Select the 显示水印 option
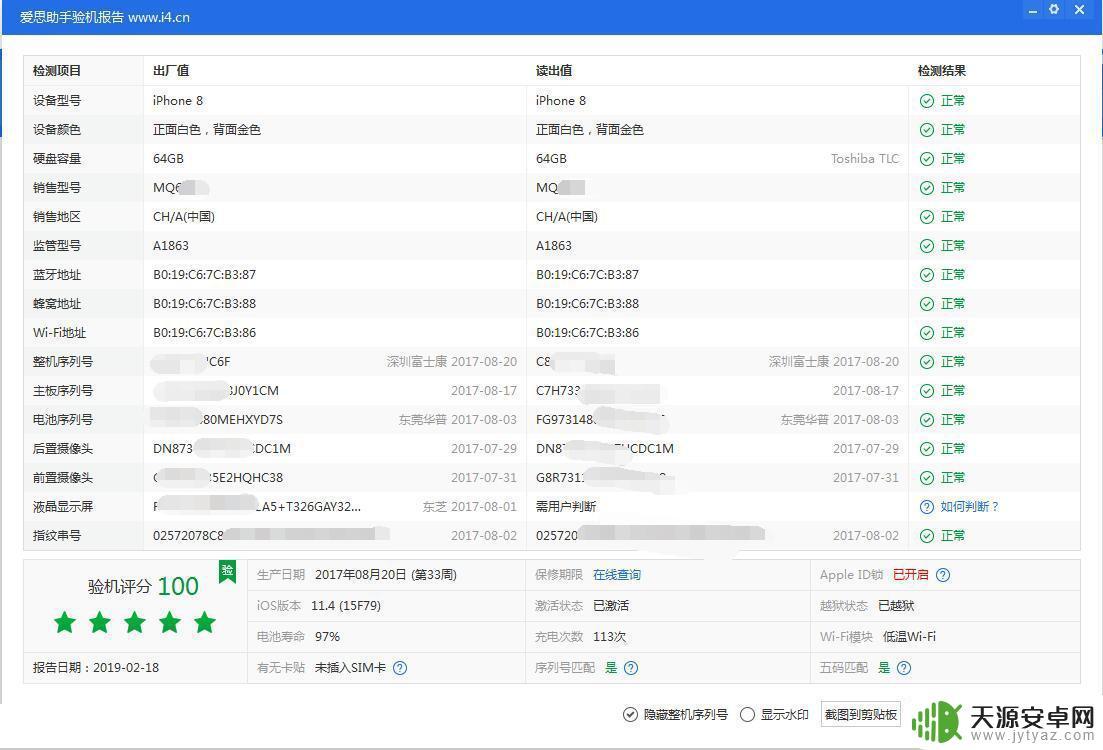The image size is (1103, 750). tap(747, 715)
